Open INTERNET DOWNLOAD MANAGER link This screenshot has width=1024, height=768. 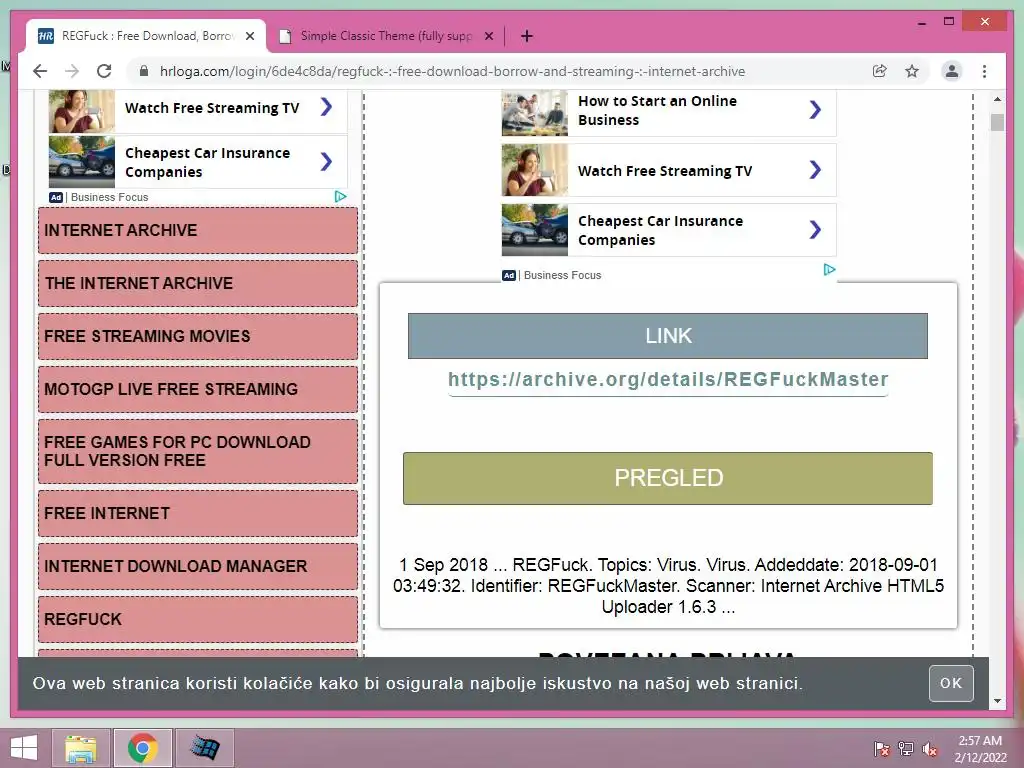pyautogui.click(x=198, y=566)
